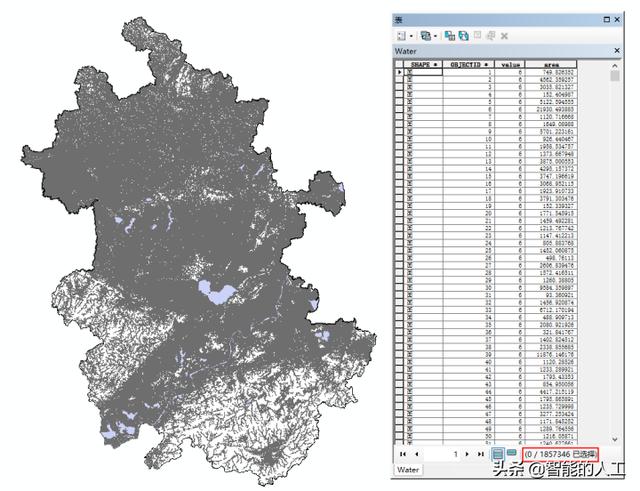Viewport: 640px width, 491px height.
Task: Click the Select By Attributes icon
Action: click(449, 35)
